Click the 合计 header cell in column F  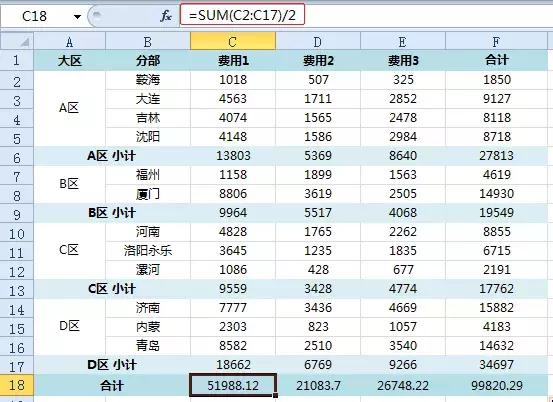(497, 61)
